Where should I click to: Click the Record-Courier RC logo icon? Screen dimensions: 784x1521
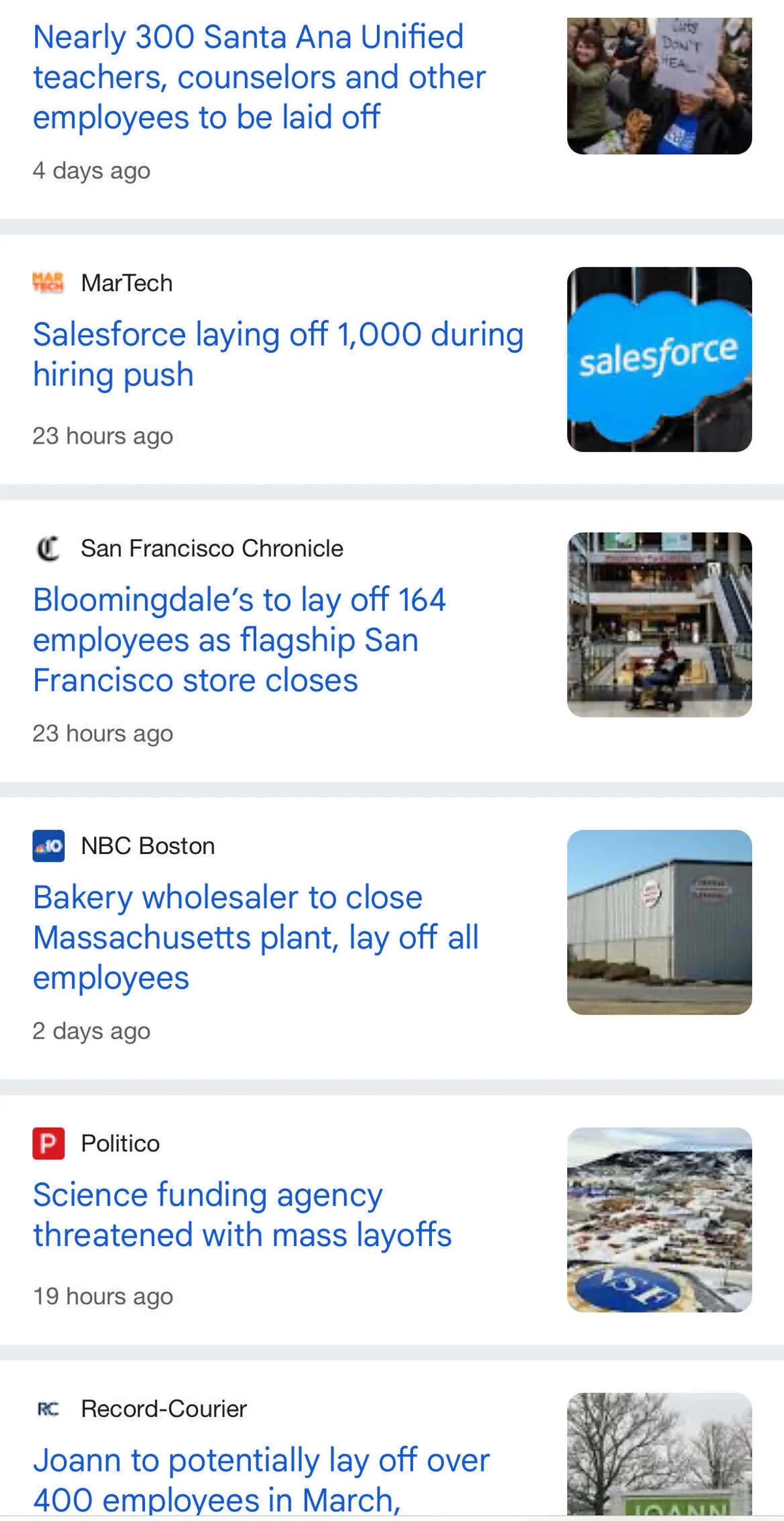[x=48, y=1409]
